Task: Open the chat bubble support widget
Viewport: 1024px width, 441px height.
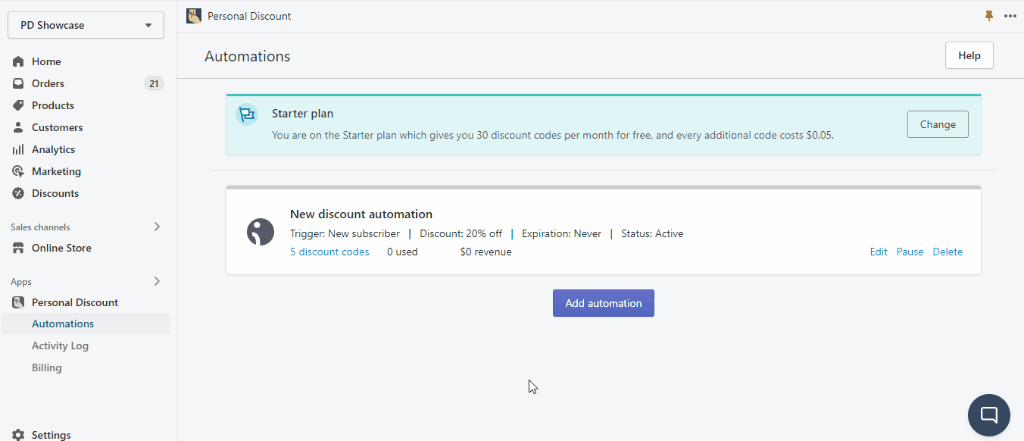Action: click(989, 415)
